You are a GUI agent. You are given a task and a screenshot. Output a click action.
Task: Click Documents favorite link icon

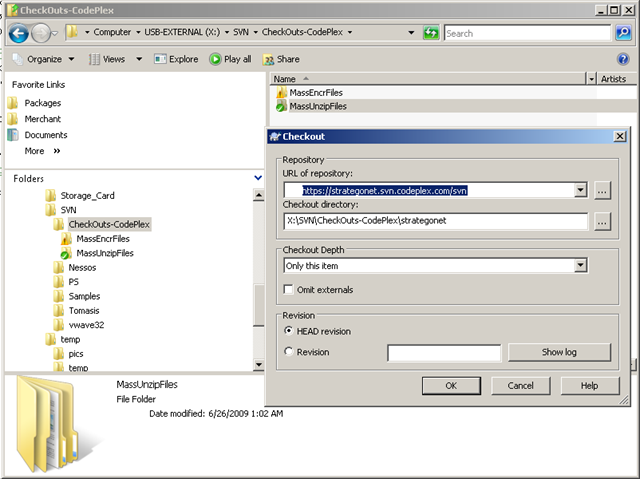tap(13, 135)
